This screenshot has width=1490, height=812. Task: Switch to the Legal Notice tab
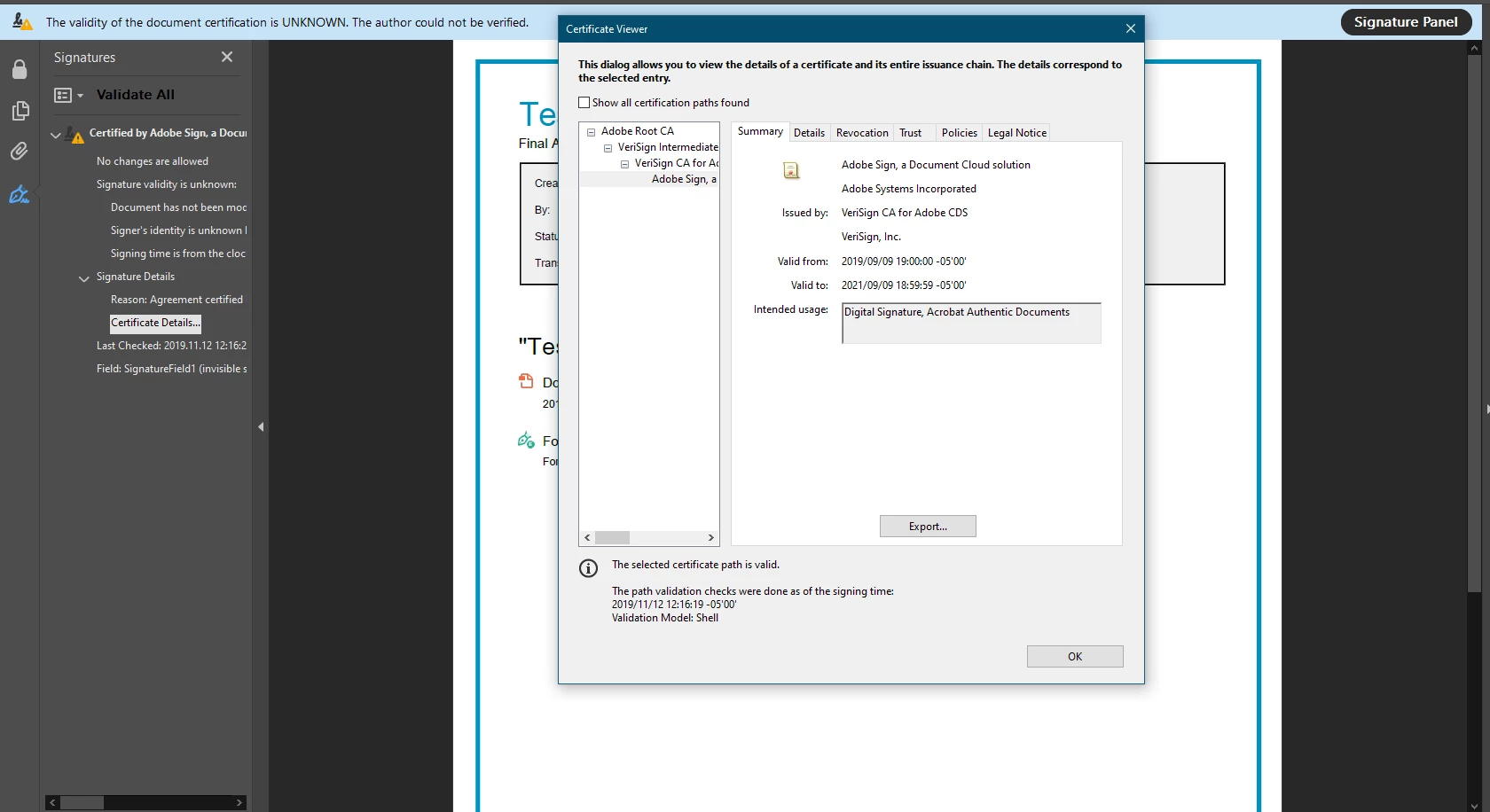(x=1016, y=133)
